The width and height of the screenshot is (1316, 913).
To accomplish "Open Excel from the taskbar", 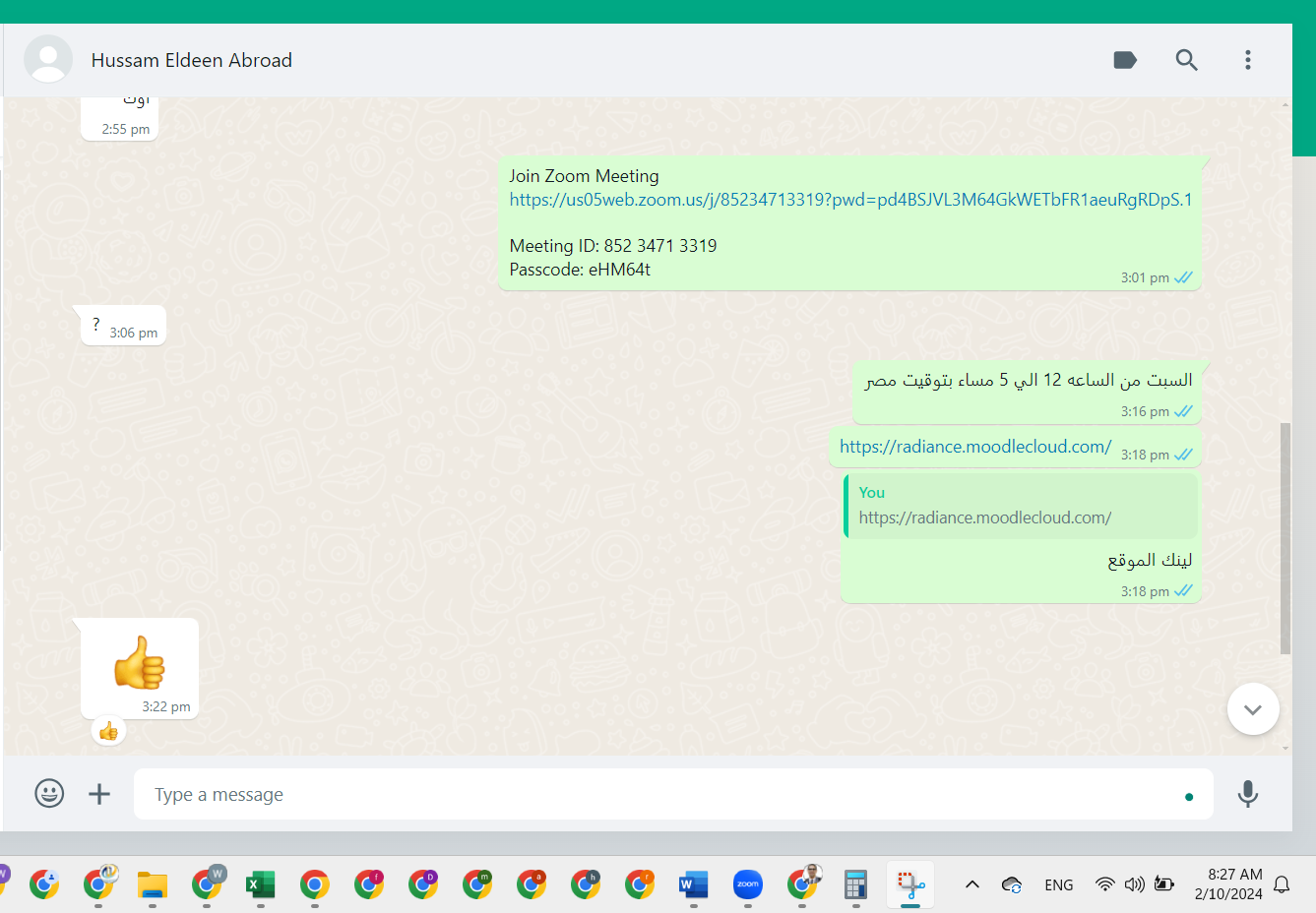I will pyautogui.click(x=260, y=884).
